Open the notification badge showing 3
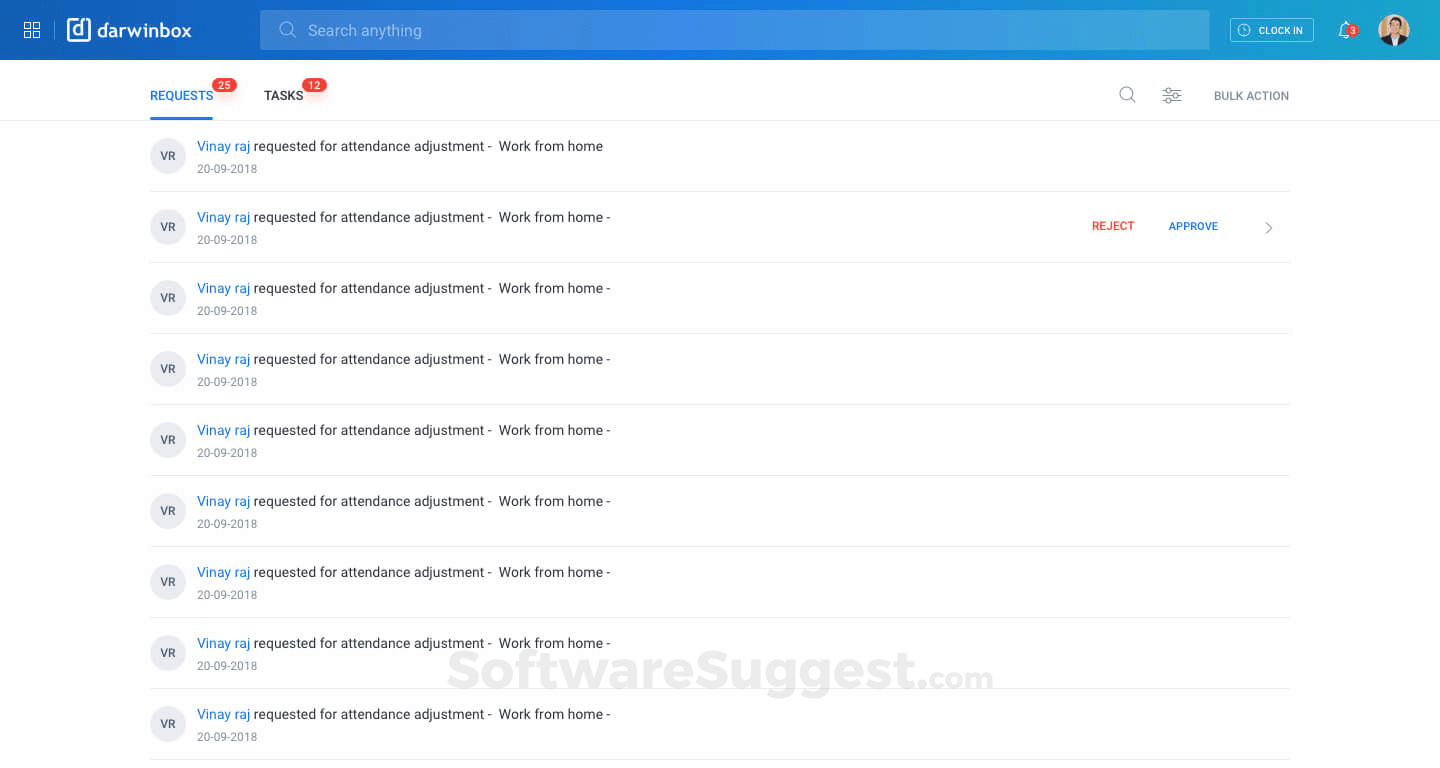Viewport: 1440px width, 768px height. [x=1351, y=31]
